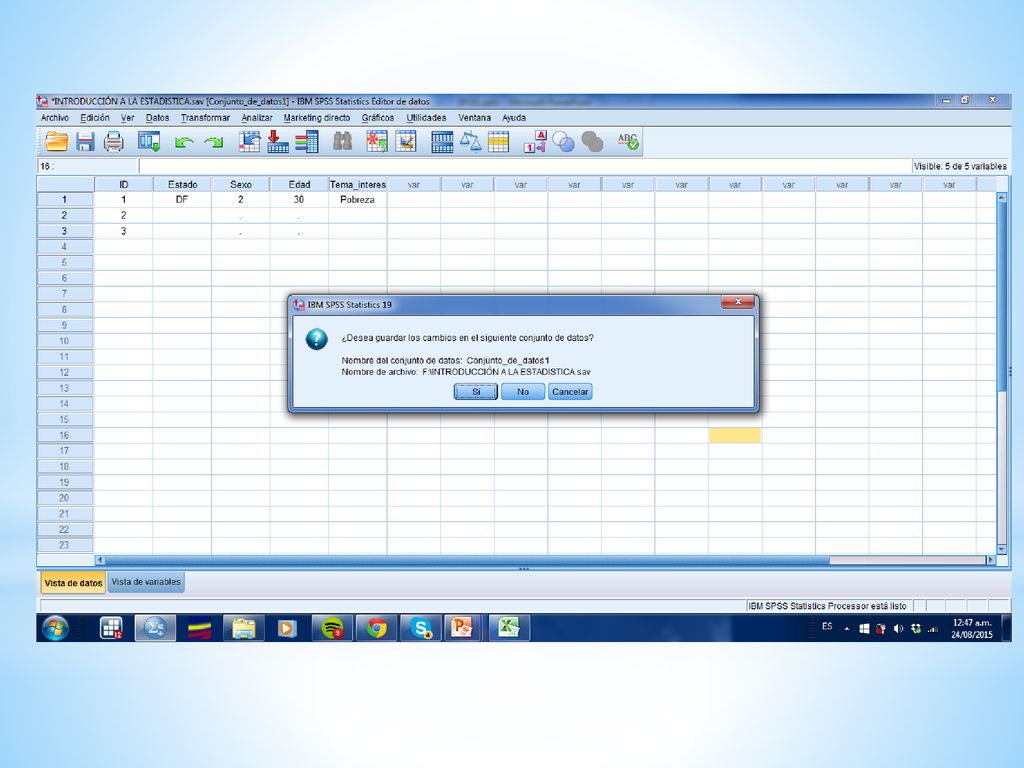This screenshot has width=1024, height=768.
Task: Open the Datos menu
Action: coord(157,118)
